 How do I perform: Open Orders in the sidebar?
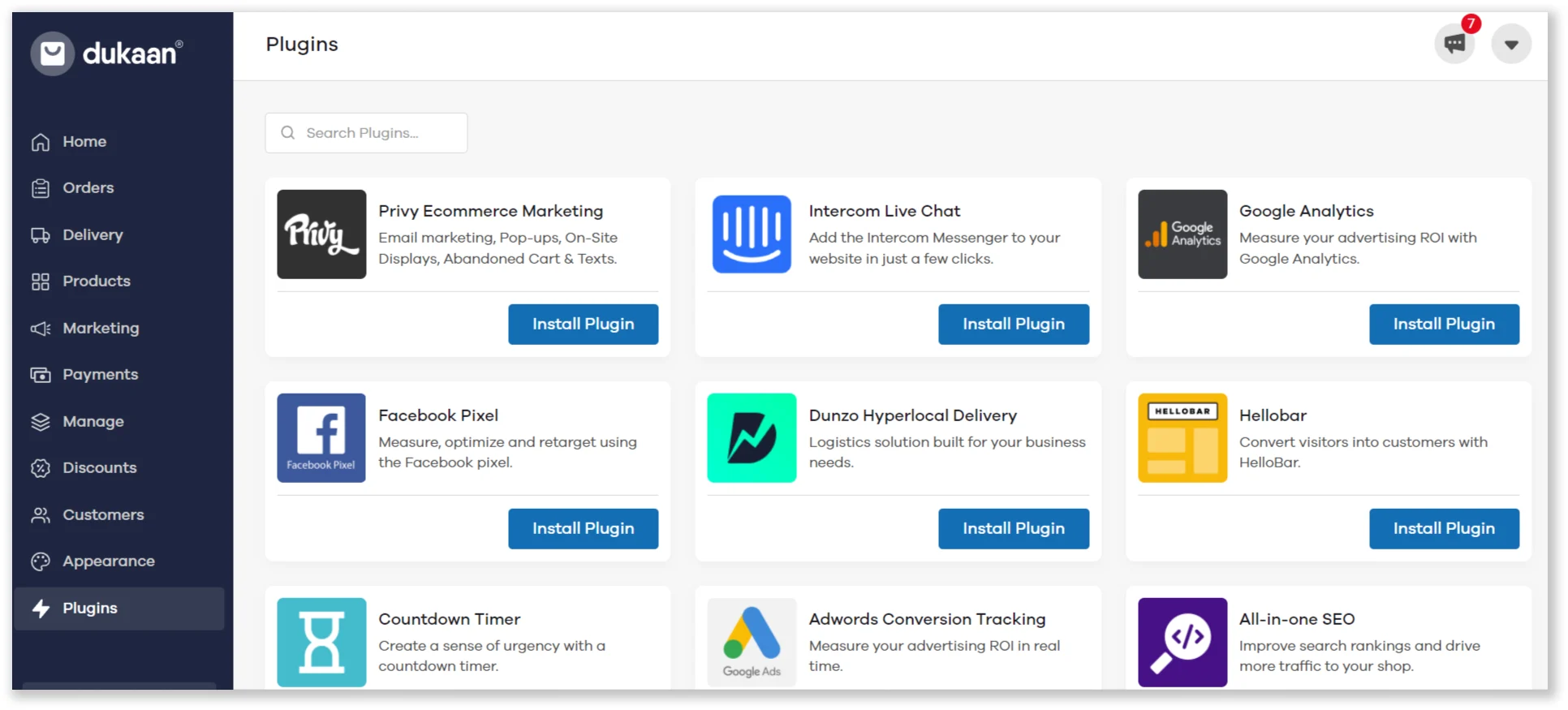click(x=88, y=188)
